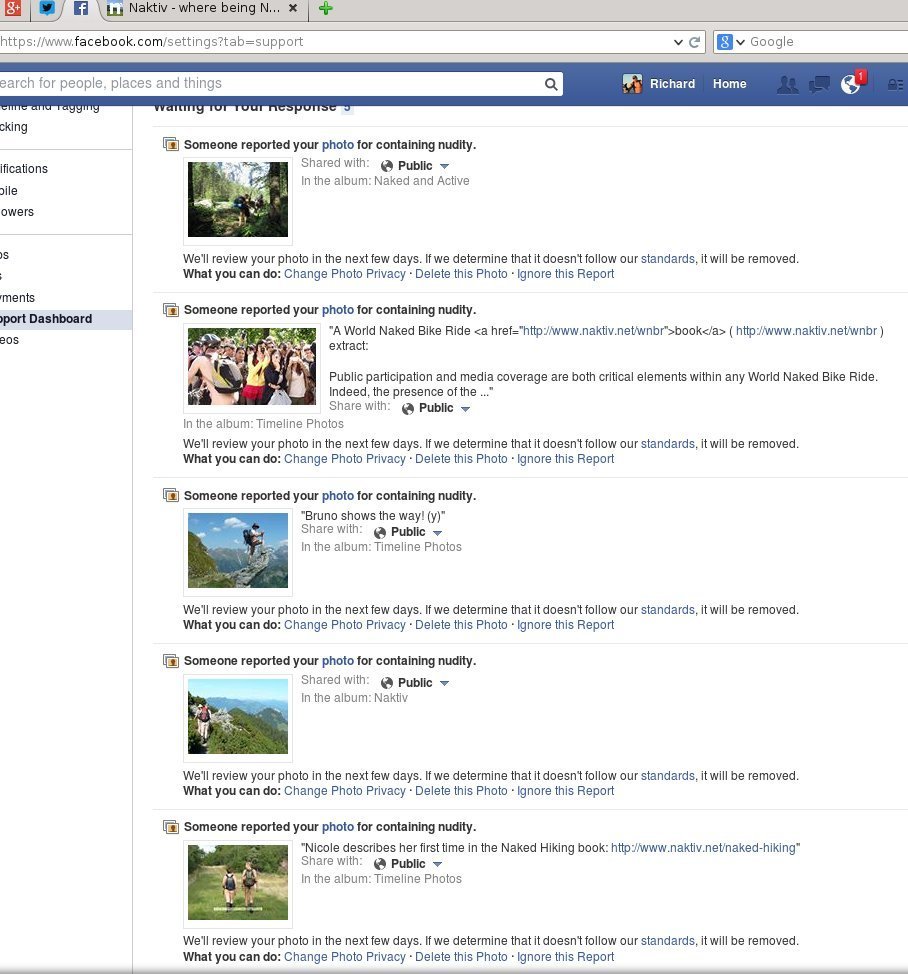Viewport: 908px width, 974px height.
Task: Open Public audience dropdown for Bike Ride photo
Action: coord(444,408)
